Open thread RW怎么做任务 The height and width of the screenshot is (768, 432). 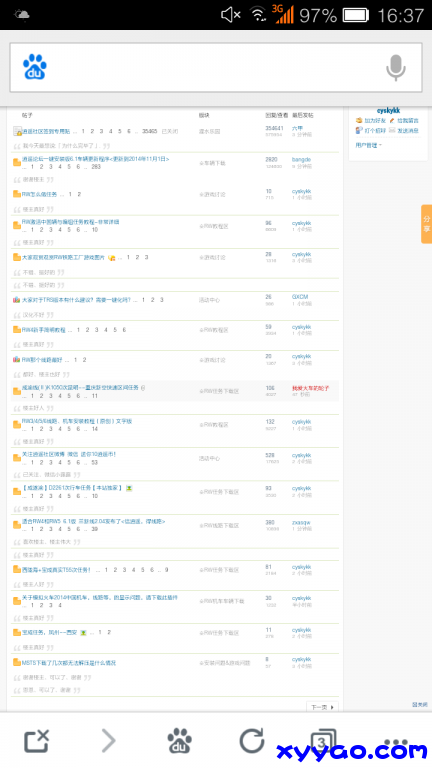click(x=39, y=194)
